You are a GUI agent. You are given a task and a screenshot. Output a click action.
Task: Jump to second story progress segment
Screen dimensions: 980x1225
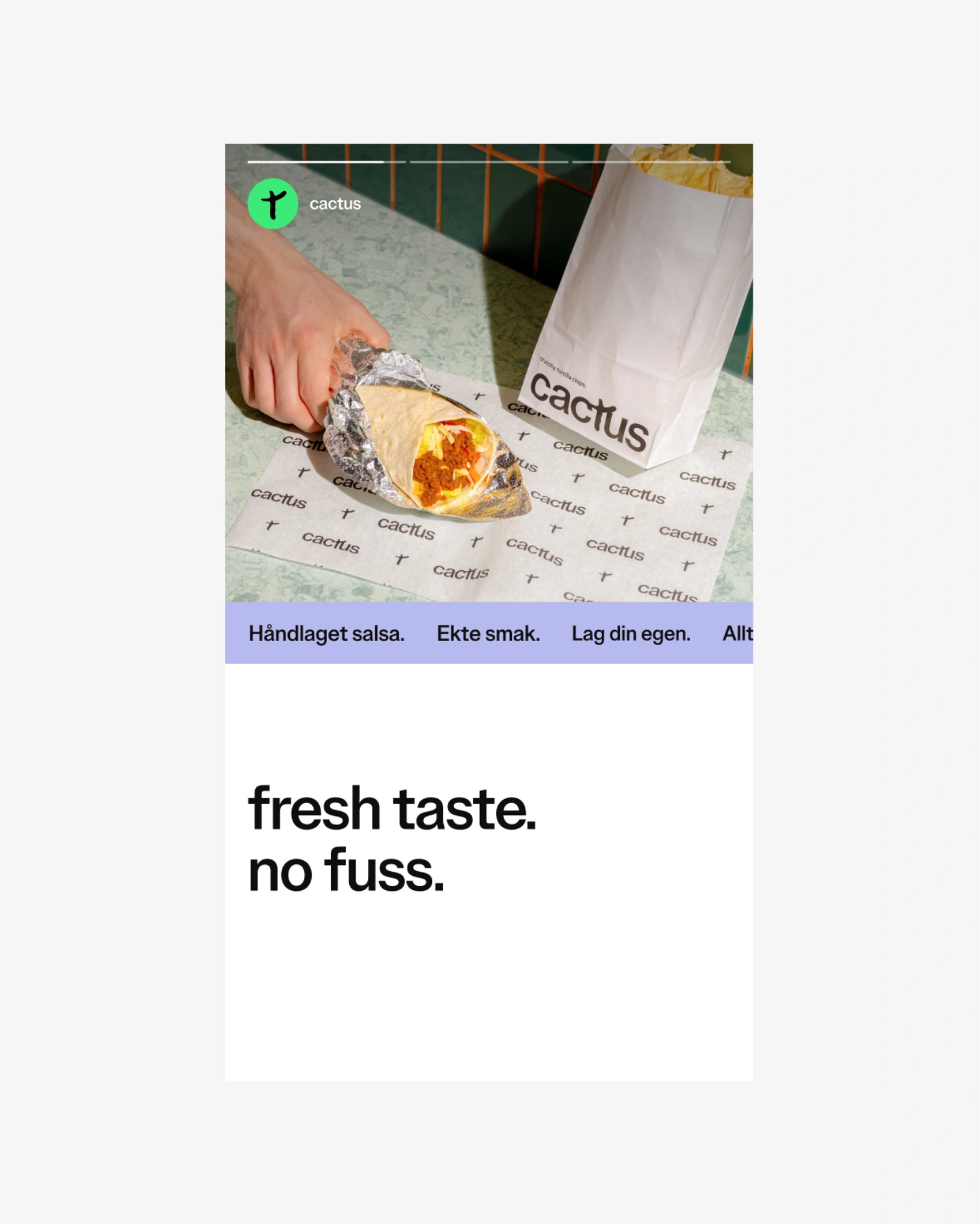pos(489,162)
